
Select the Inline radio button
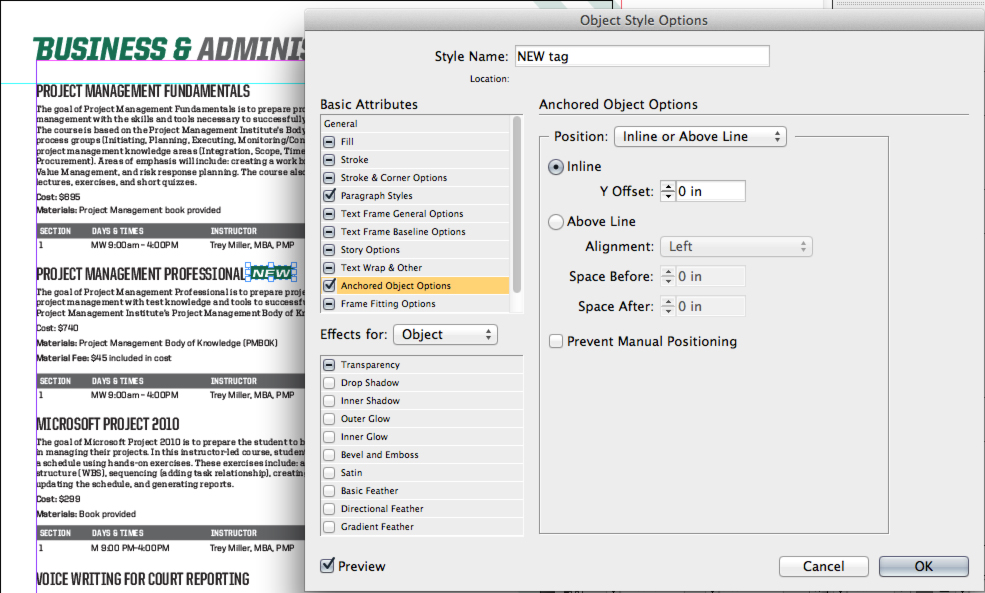point(556,167)
